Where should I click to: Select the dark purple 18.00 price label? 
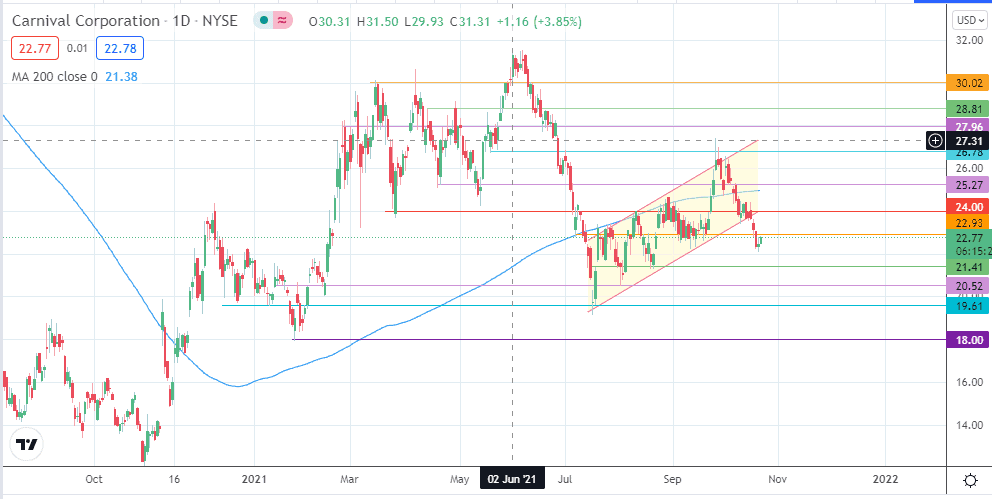coord(967,340)
